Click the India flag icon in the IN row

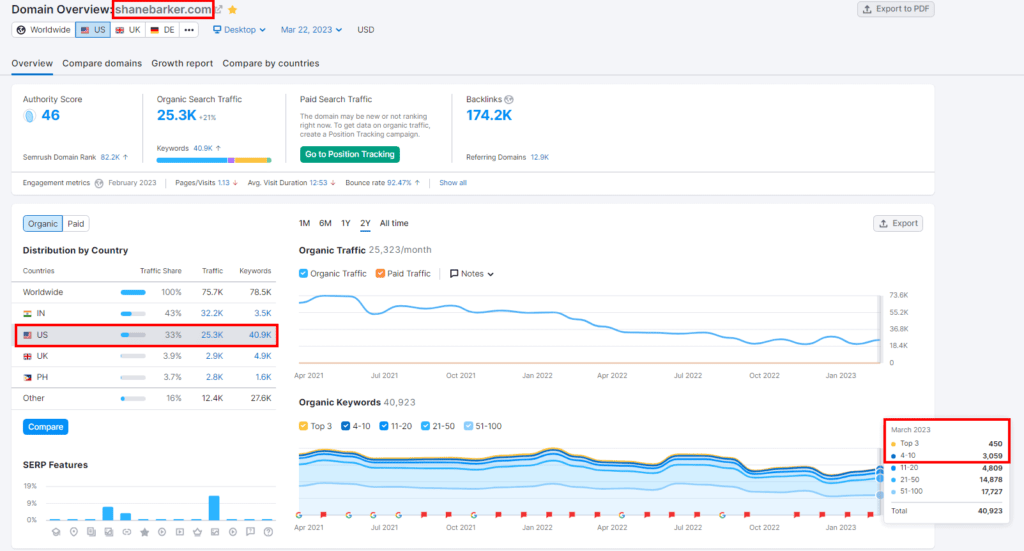point(27,314)
